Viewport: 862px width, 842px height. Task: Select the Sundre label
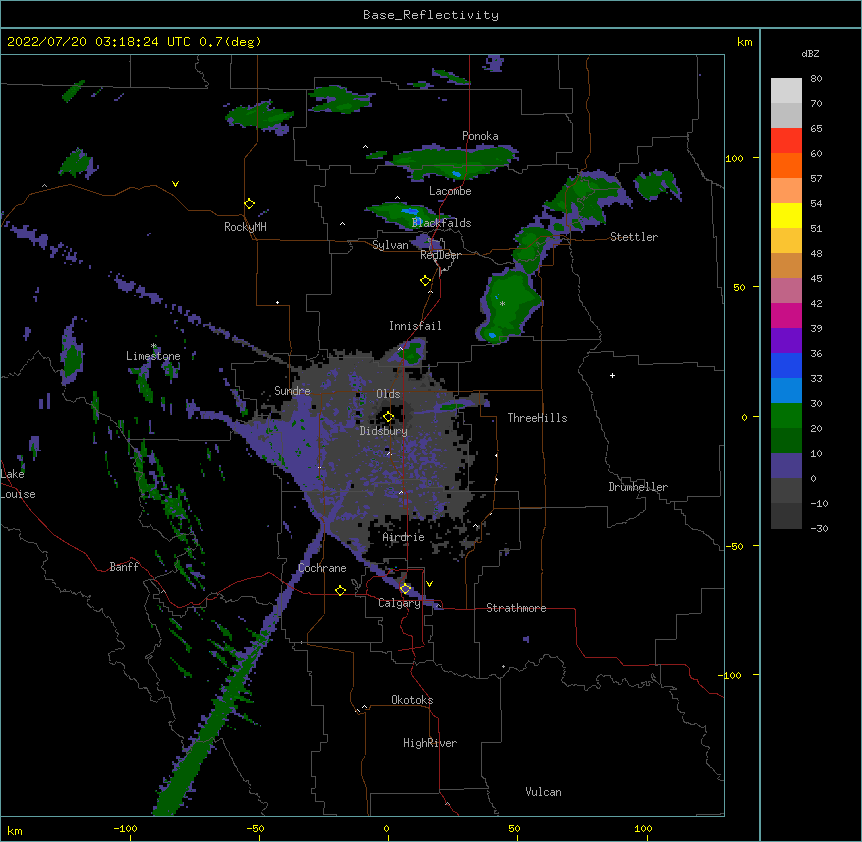[292, 391]
